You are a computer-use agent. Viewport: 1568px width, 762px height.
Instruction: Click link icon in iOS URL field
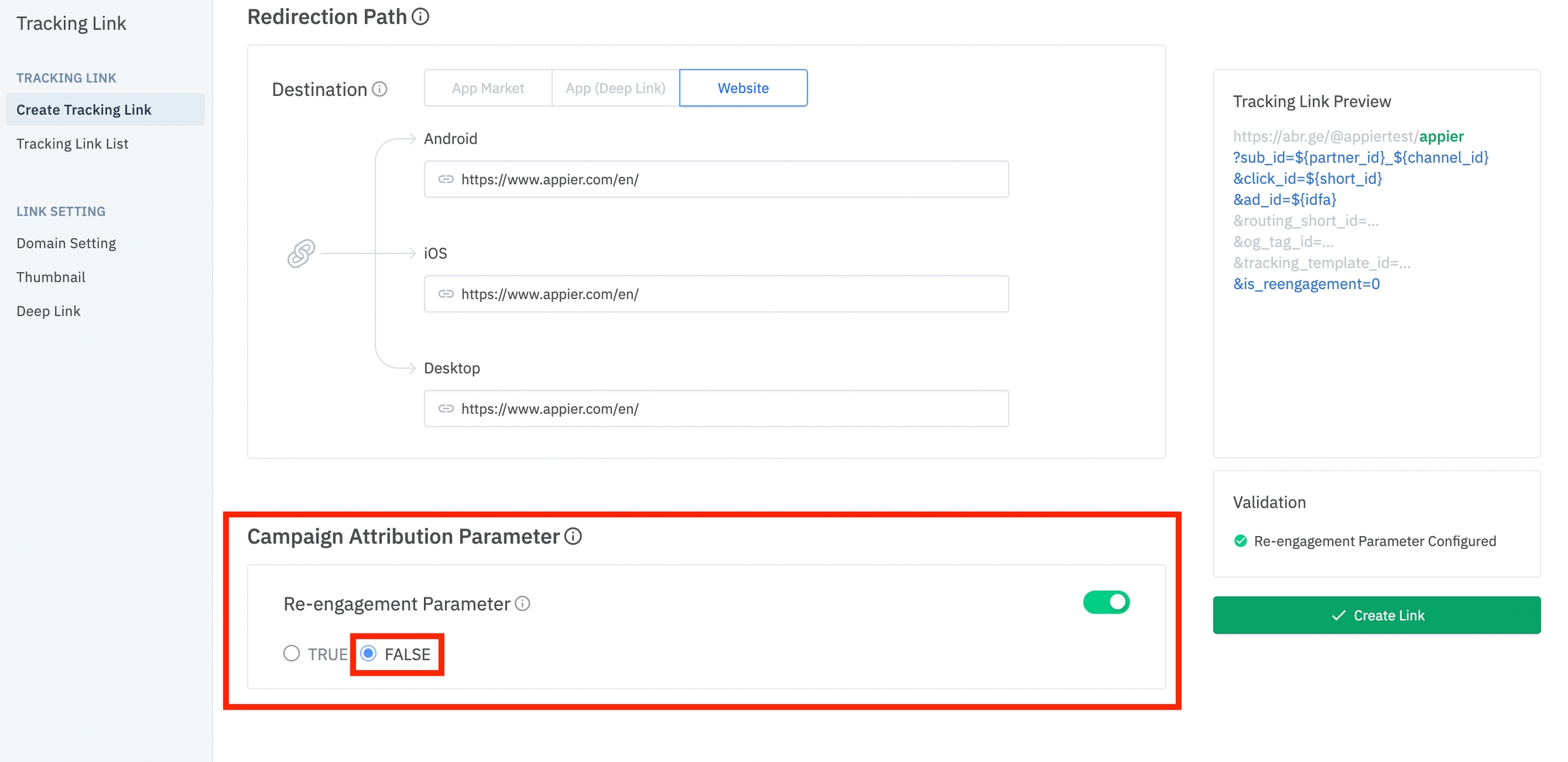[446, 294]
